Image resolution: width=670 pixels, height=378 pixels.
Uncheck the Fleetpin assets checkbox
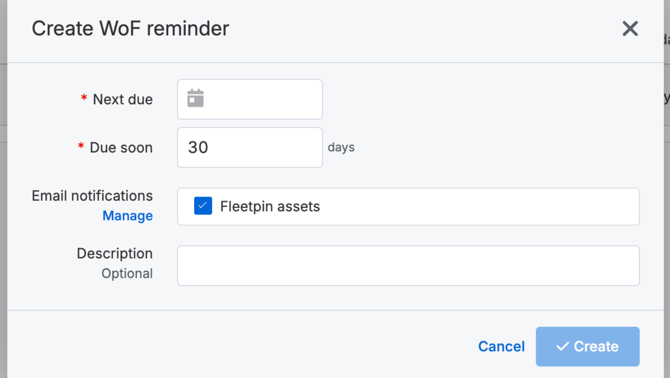pos(203,206)
